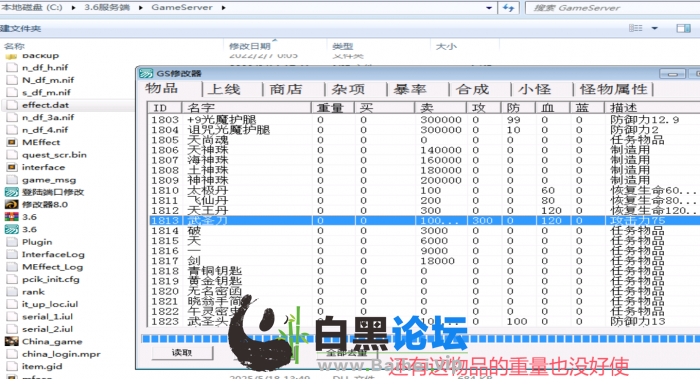Click the change view icon in Explorer
Image resolution: width=700 pixels, height=379 pixels.
click(636, 28)
